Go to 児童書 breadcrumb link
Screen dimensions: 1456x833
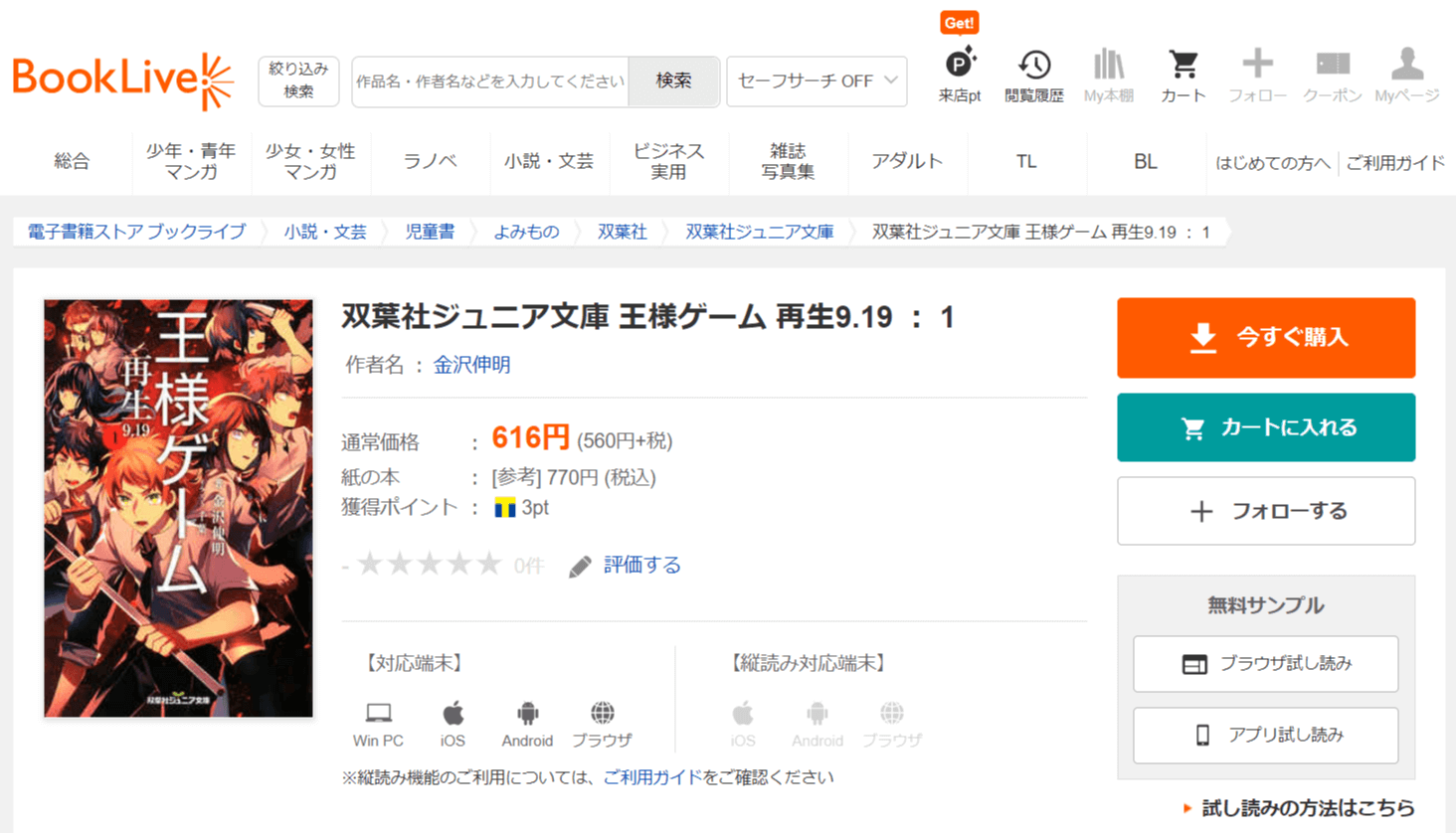pyautogui.click(x=430, y=232)
